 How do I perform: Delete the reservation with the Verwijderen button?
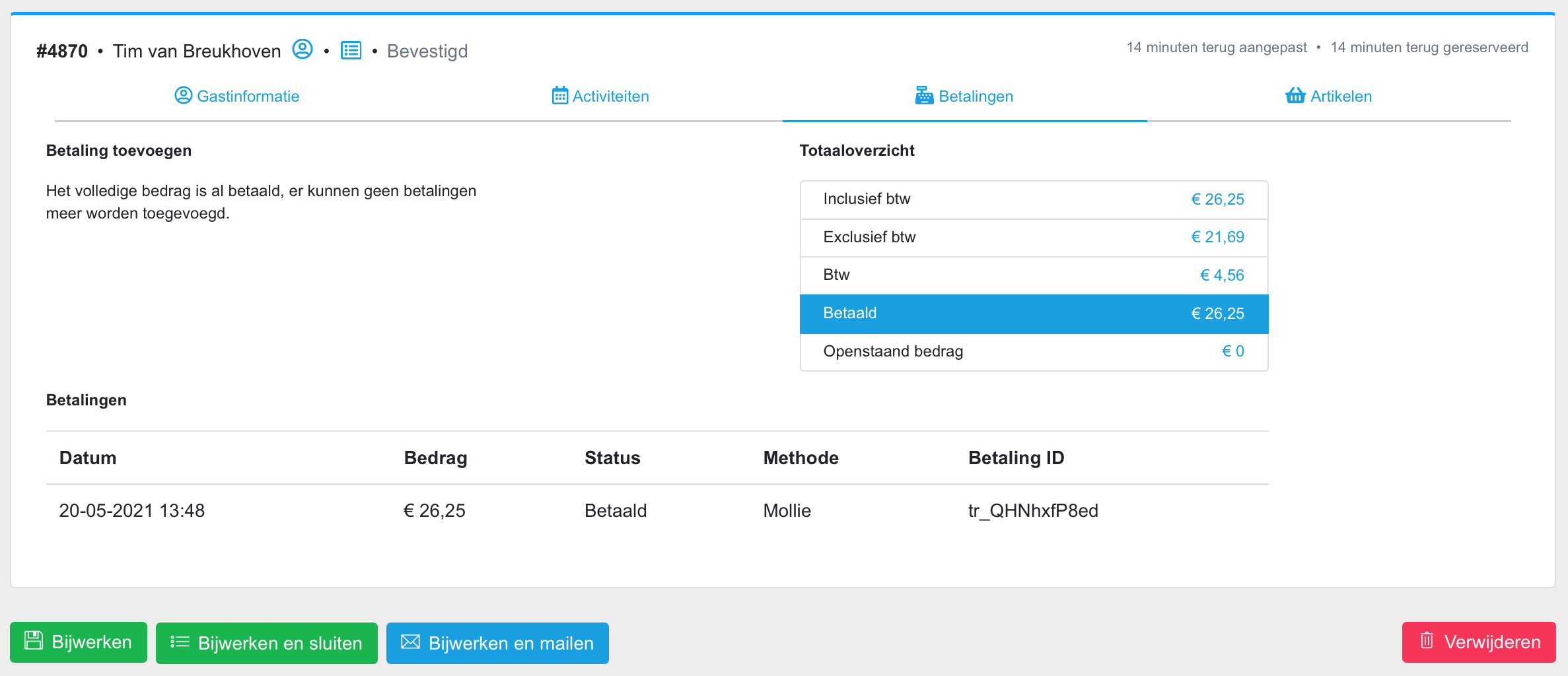coord(1478,642)
